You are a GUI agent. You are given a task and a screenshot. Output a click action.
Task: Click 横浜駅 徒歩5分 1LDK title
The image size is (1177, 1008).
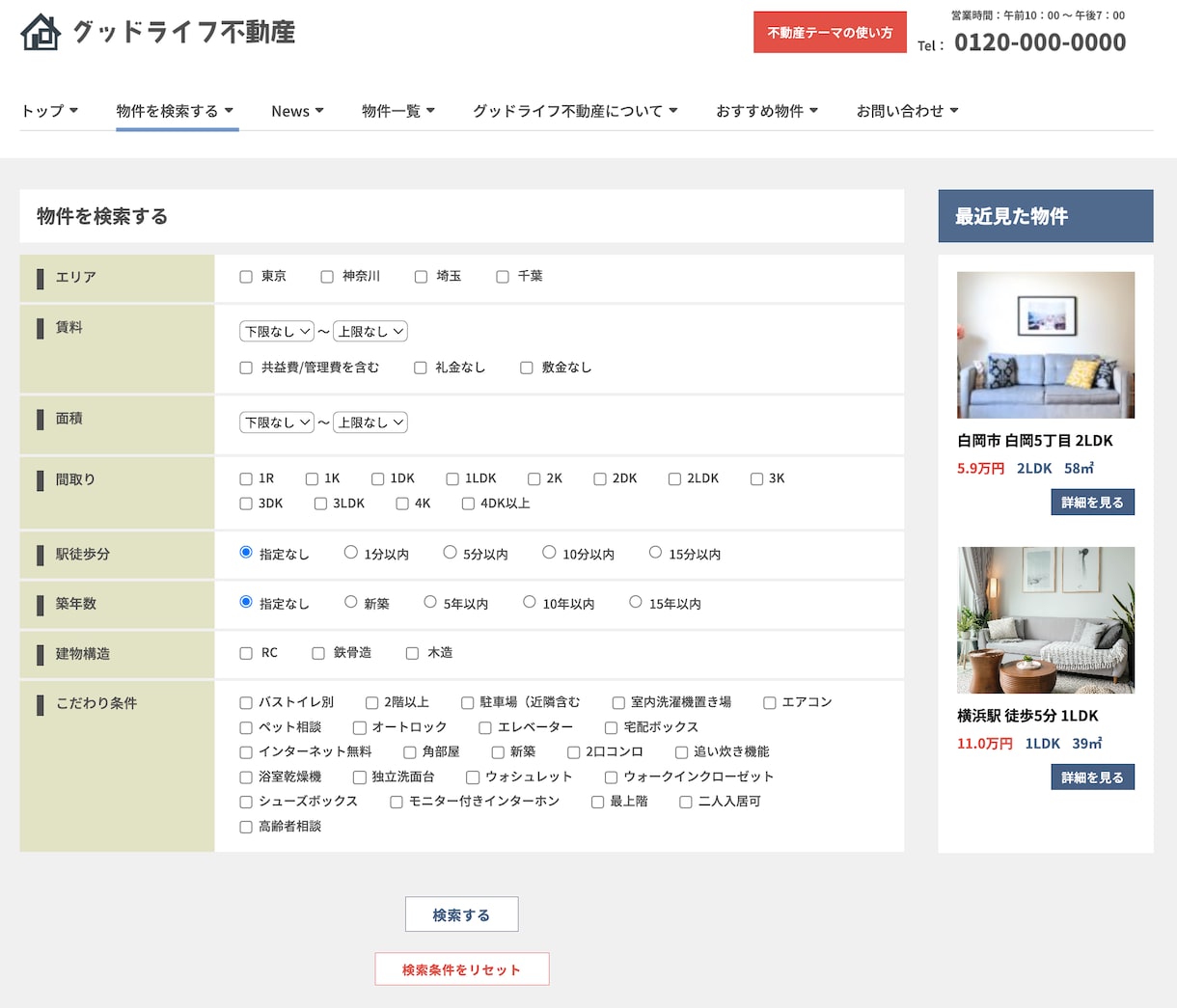tap(1027, 716)
